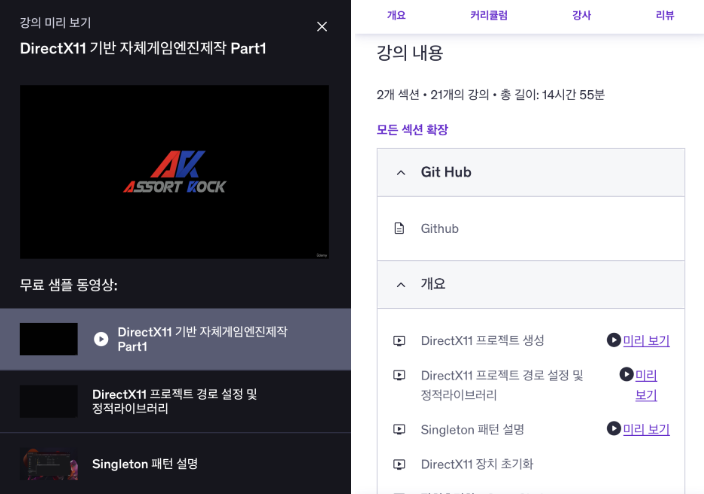This screenshot has height=494, width=704.
Task: Switch to the 커리큘럼 tab
Action: tap(488, 15)
